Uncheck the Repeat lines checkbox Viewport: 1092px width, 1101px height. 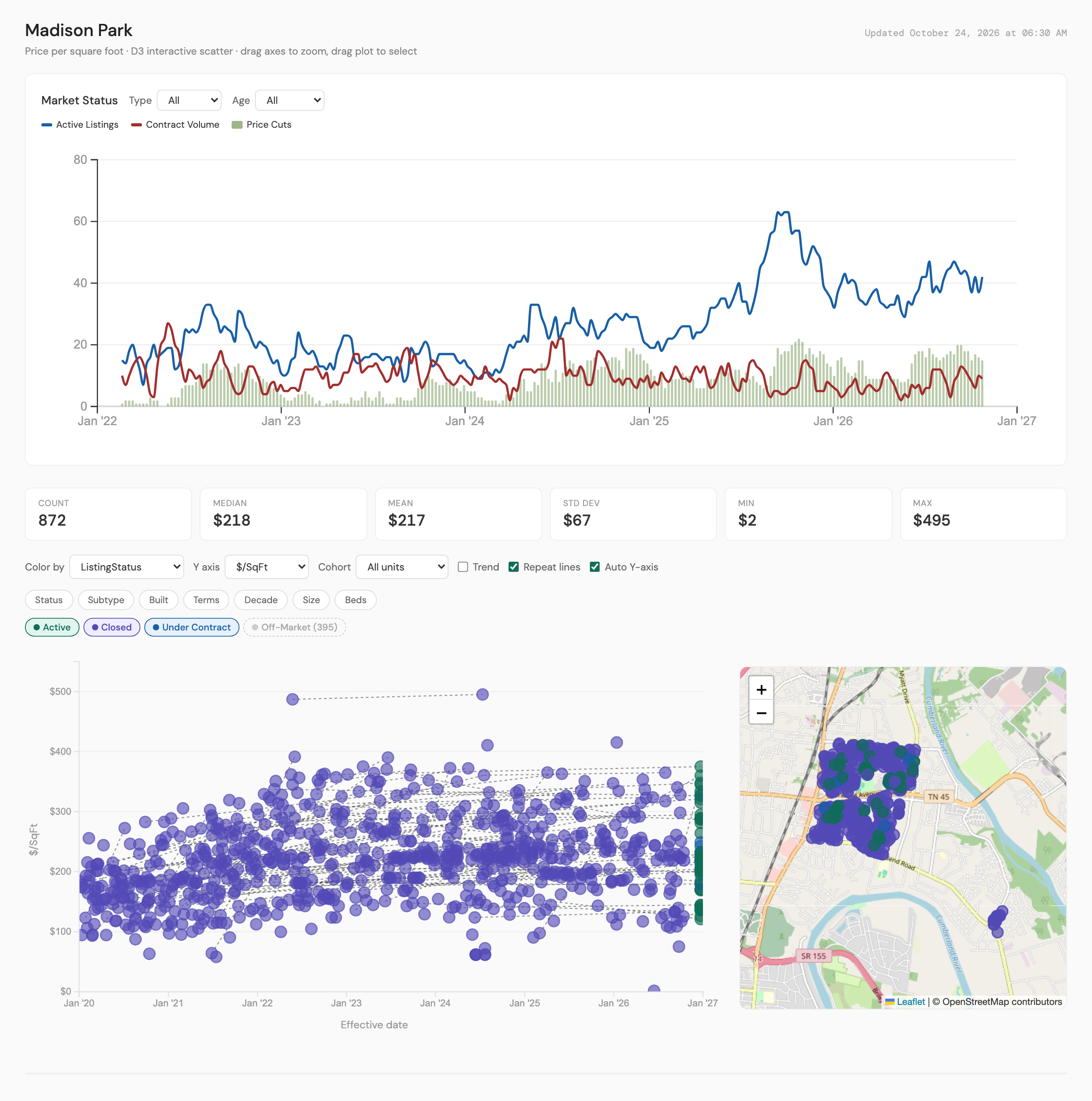coord(514,567)
